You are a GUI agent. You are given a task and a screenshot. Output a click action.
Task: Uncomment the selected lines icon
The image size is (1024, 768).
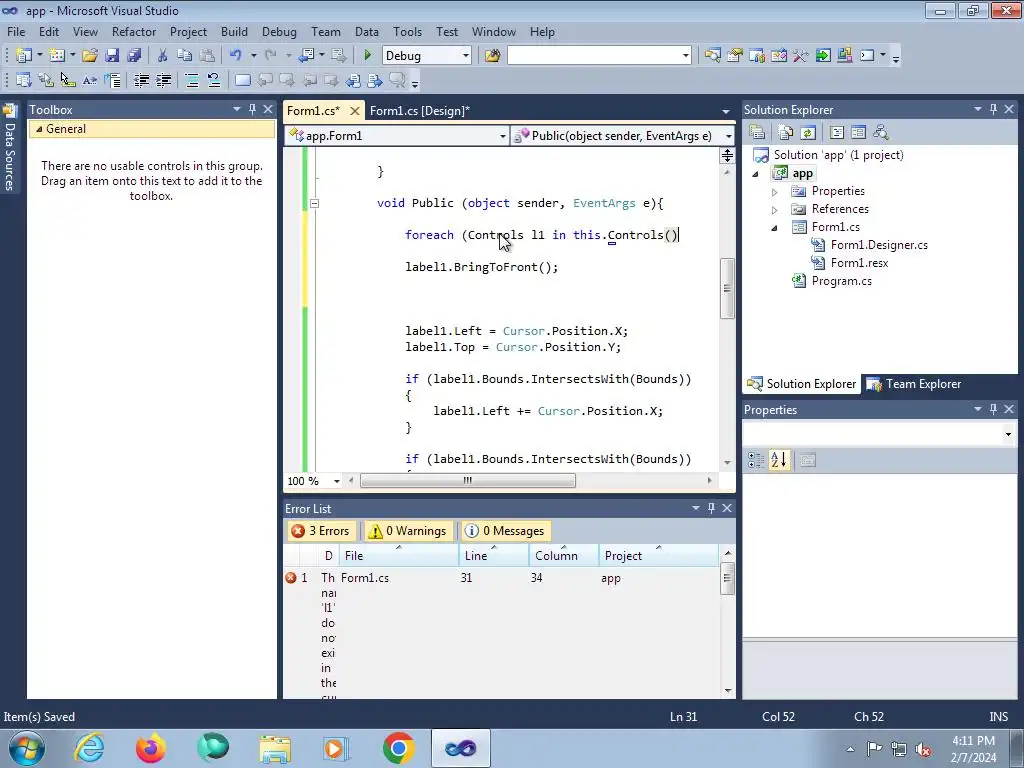(214, 80)
